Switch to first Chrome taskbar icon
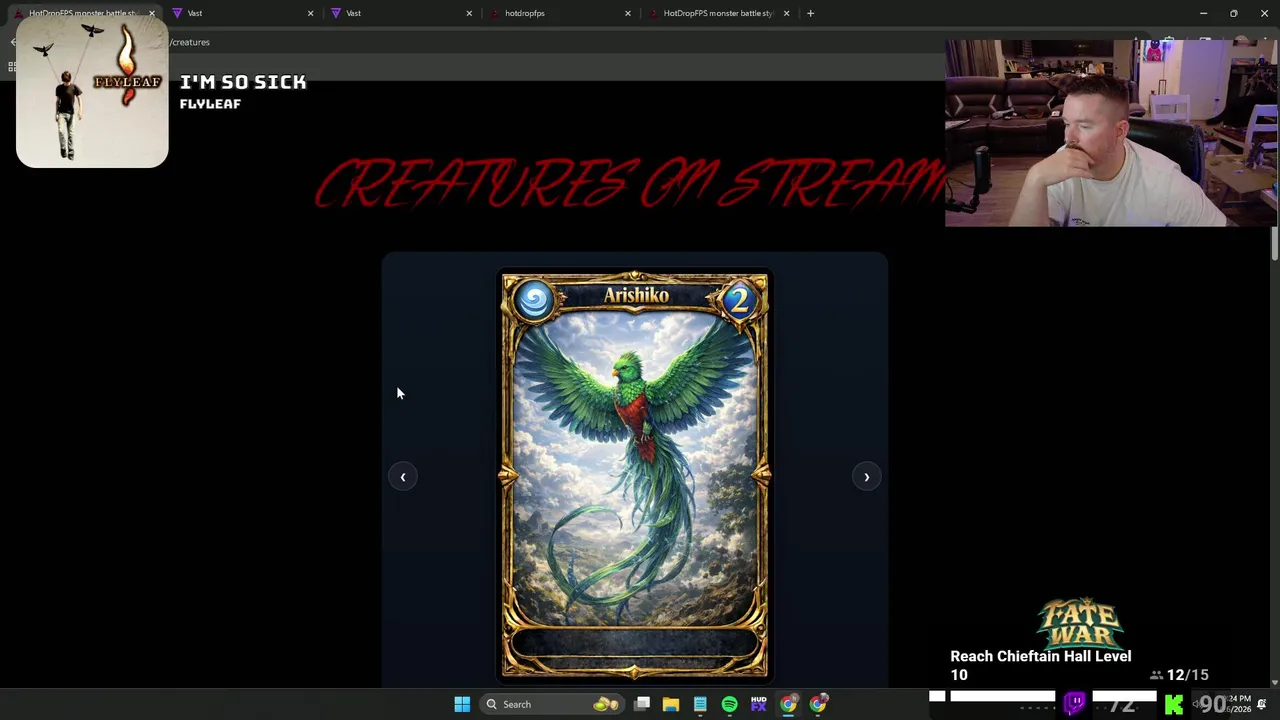1280x720 pixels. 789,704
